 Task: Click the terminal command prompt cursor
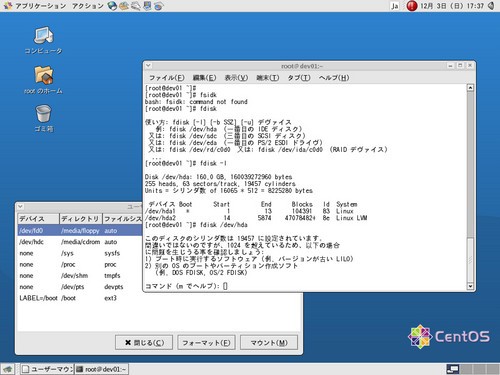point(225,286)
